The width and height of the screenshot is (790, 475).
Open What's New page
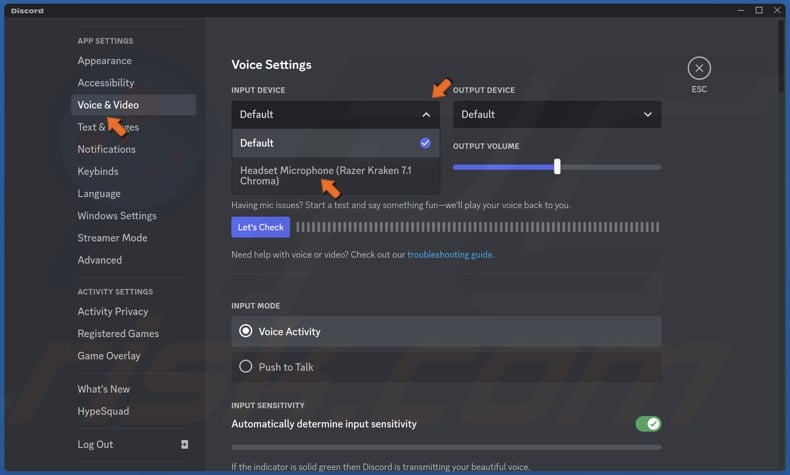tap(103, 389)
